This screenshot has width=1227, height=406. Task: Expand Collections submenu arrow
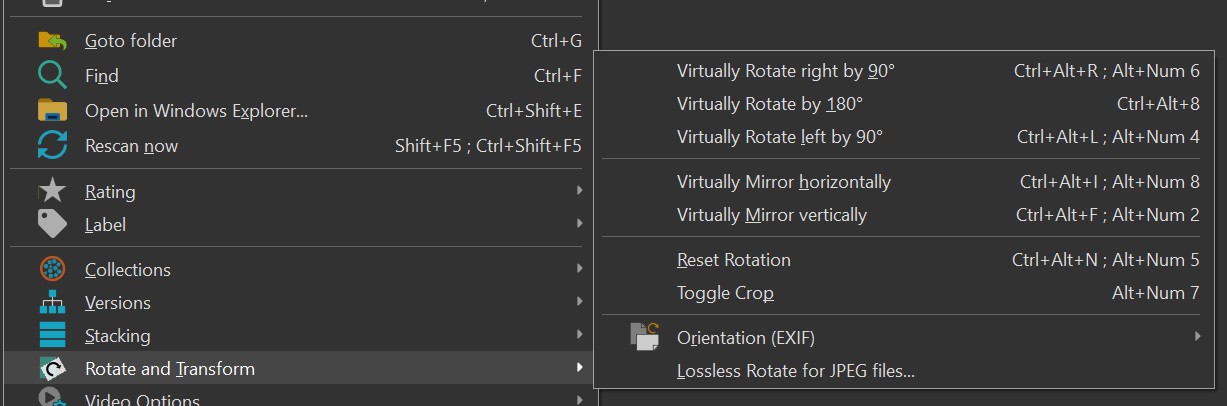[x=580, y=269]
